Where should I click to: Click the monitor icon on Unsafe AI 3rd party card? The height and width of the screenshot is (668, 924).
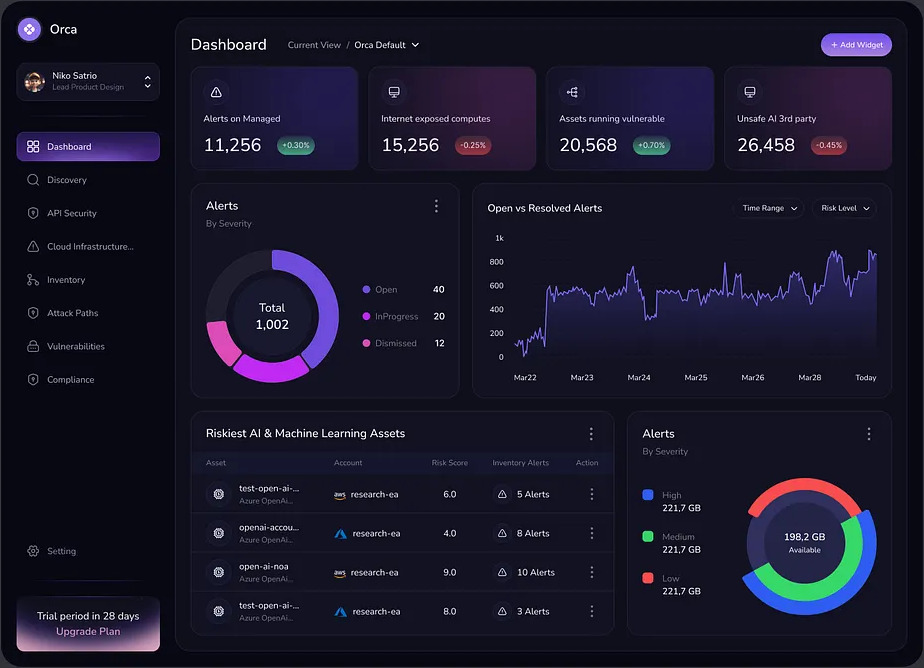[750, 92]
